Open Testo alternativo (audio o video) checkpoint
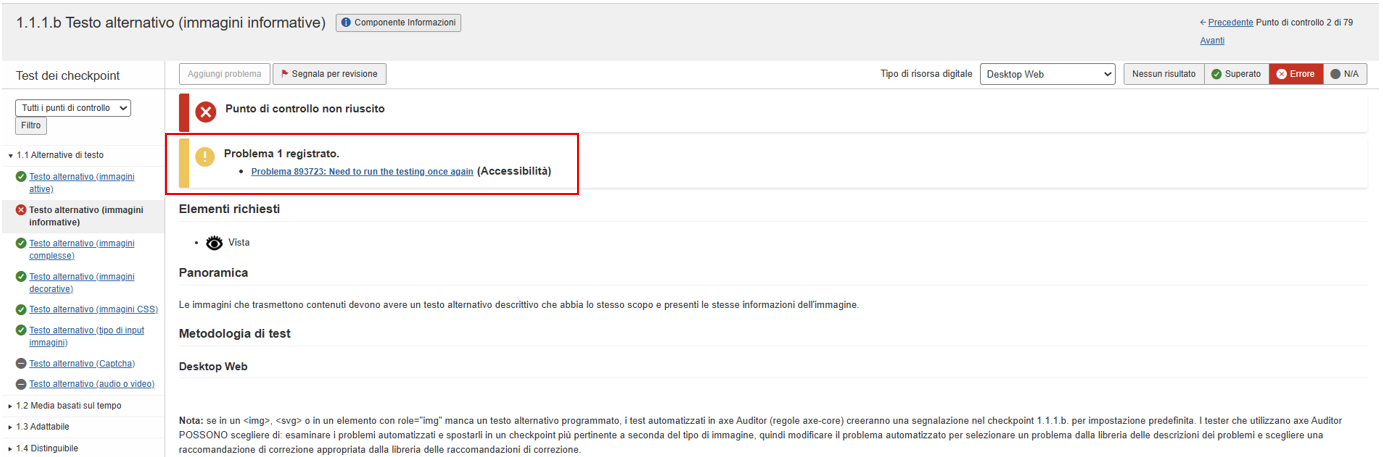Viewport: 1383px width, 457px height. (x=91, y=384)
